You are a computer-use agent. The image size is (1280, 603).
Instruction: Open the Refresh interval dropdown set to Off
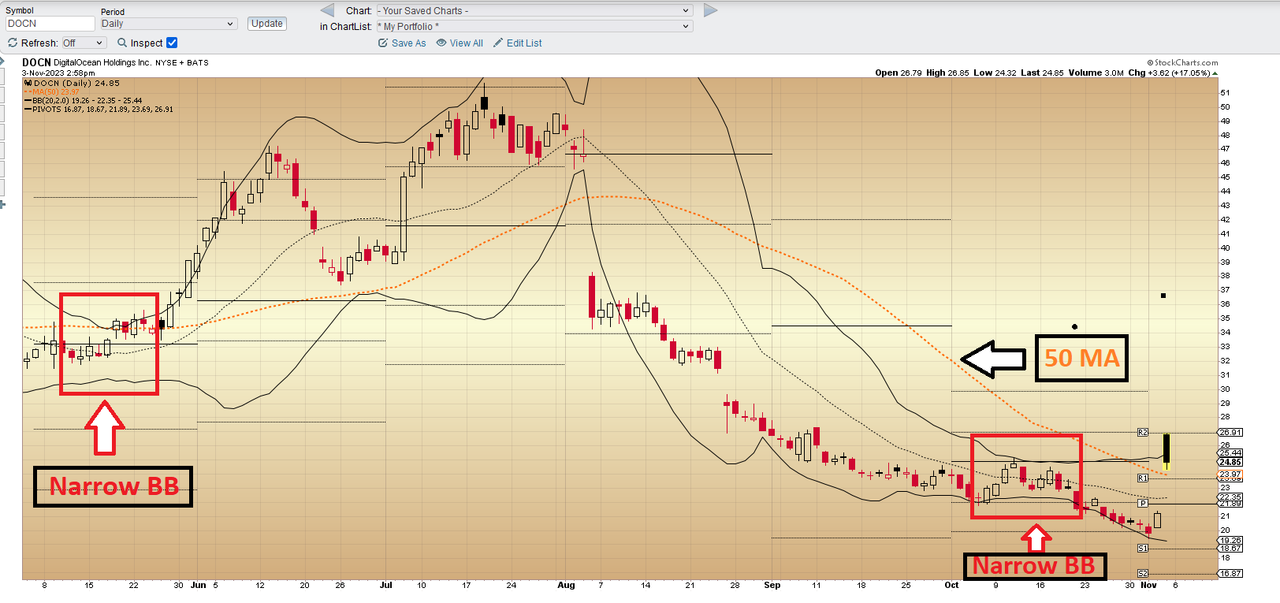point(83,43)
